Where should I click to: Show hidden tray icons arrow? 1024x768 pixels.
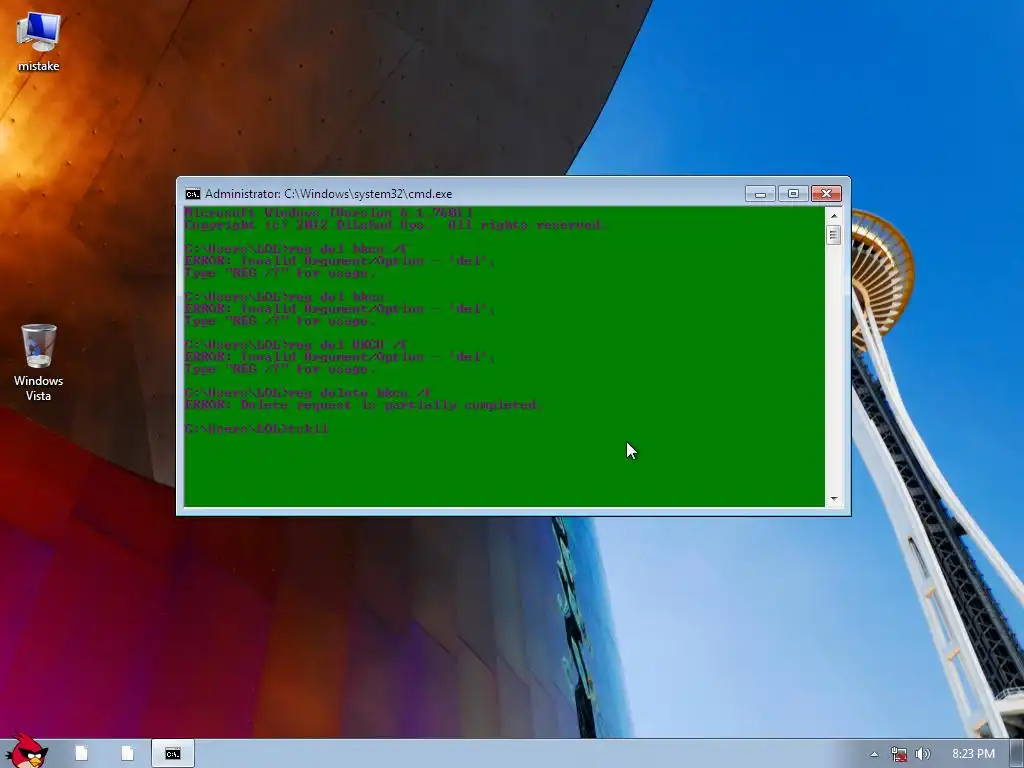(874, 754)
